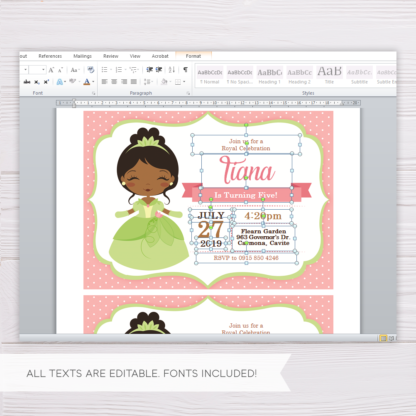Apply the Subtitle style
Viewport: 416px width, 416px height.
(359, 76)
